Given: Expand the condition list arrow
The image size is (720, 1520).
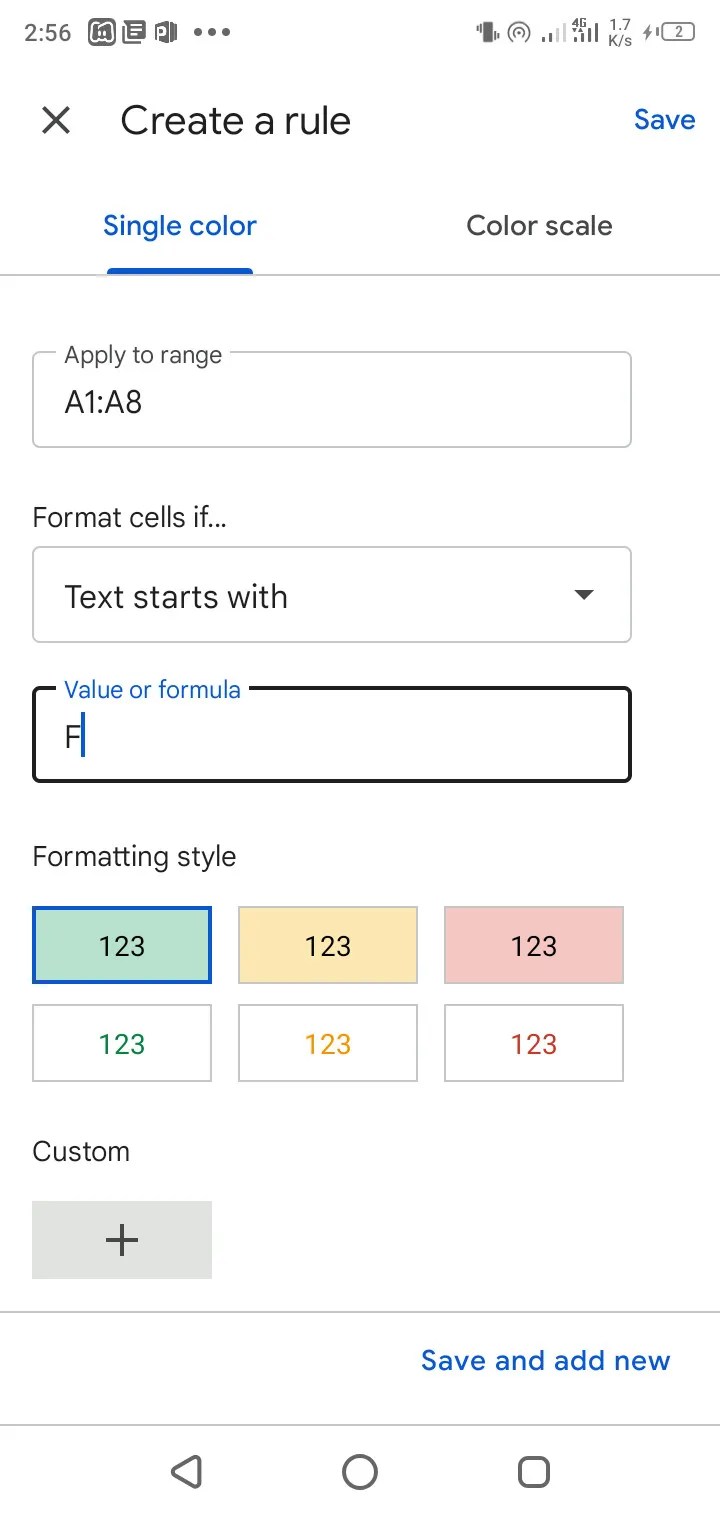Looking at the screenshot, I should (584, 595).
